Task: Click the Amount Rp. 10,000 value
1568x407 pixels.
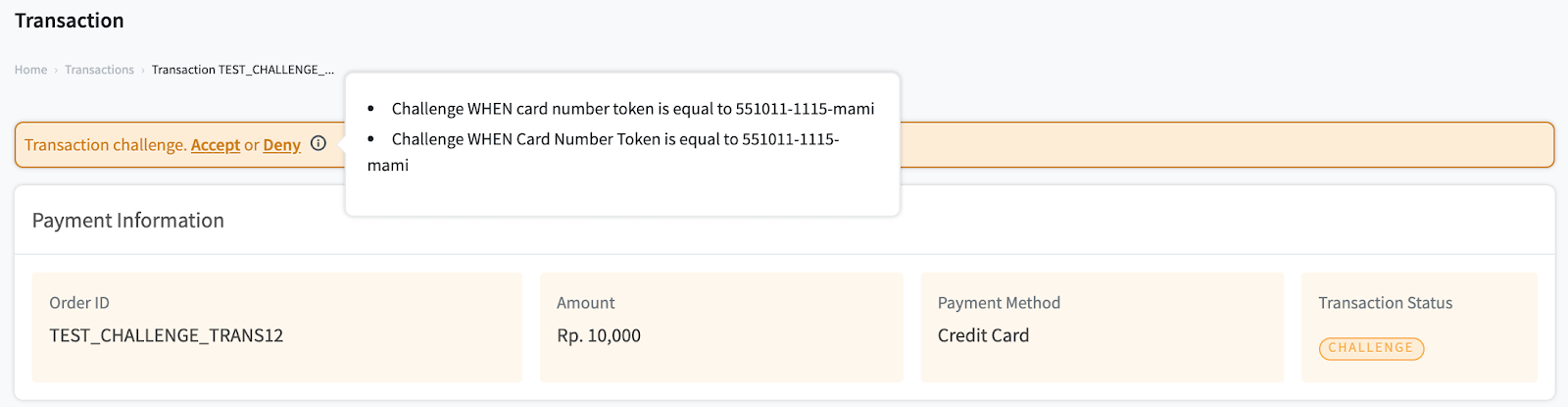Action: (599, 335)
